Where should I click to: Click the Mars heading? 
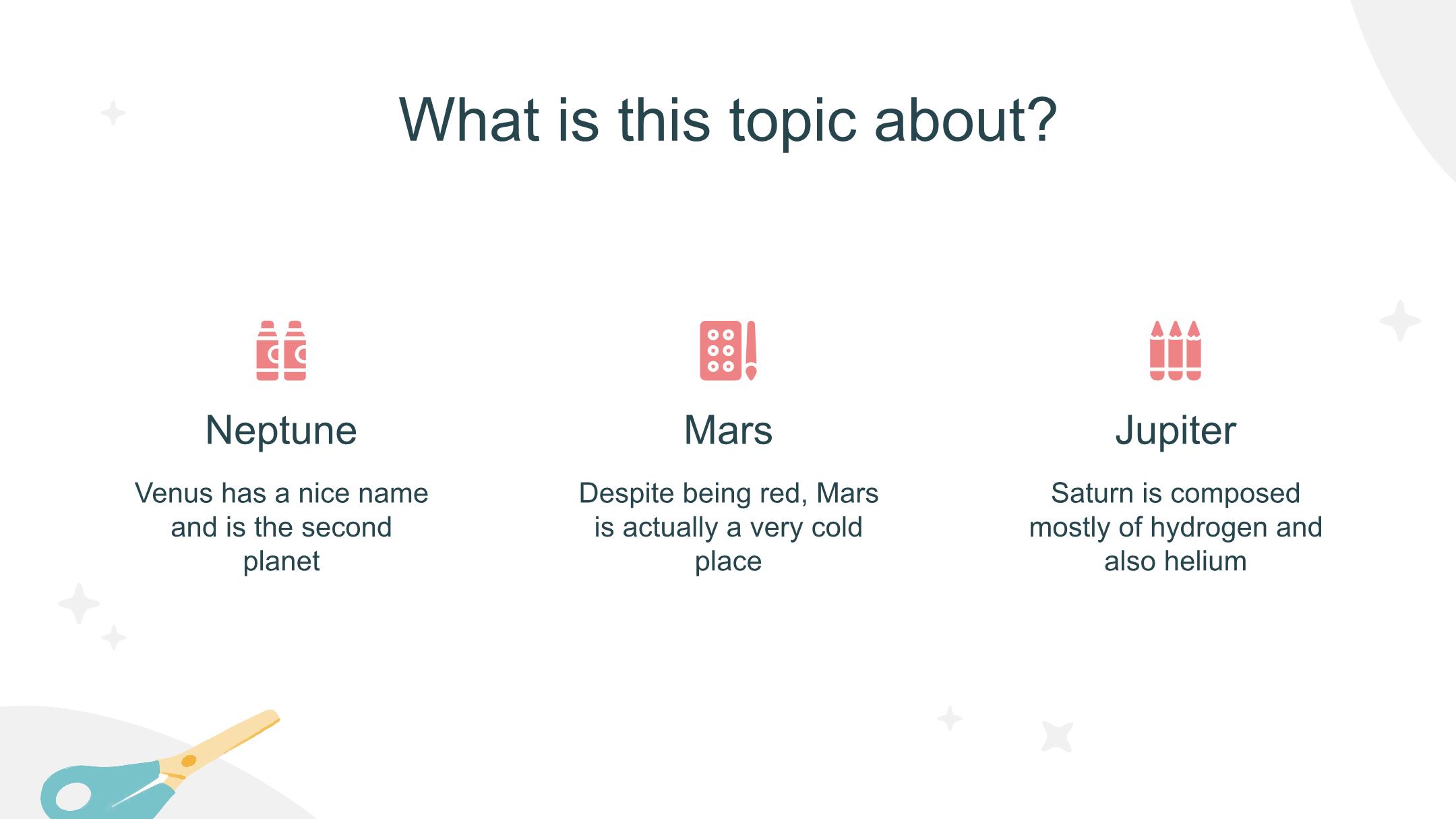tap(728, 430)
